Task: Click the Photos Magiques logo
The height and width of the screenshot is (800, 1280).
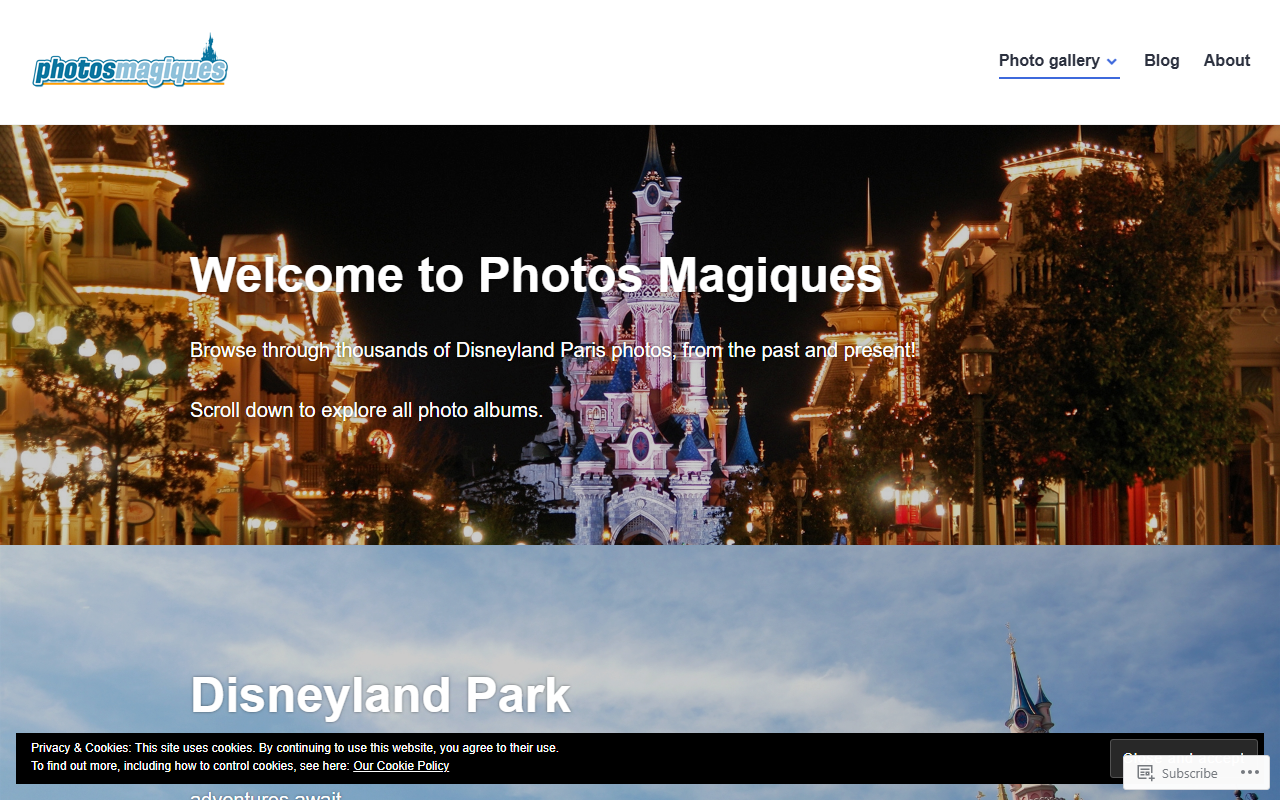Action: tap(130, 62)
